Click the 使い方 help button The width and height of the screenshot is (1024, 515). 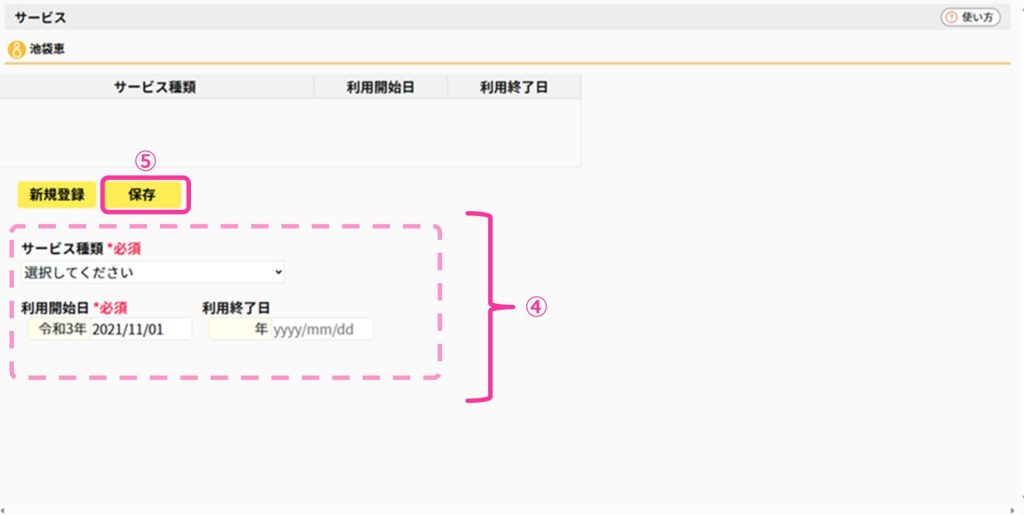pyautogui.click(x=970, y=18)
